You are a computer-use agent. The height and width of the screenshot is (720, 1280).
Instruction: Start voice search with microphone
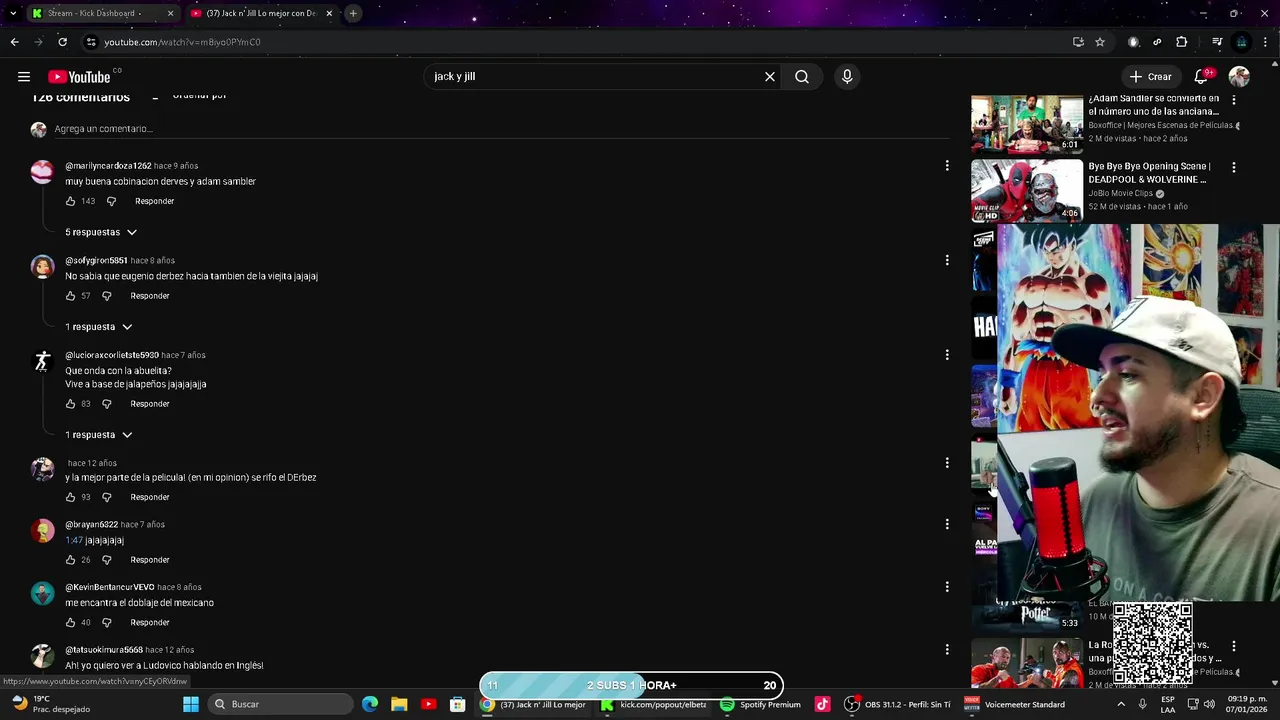coord(847,77)
